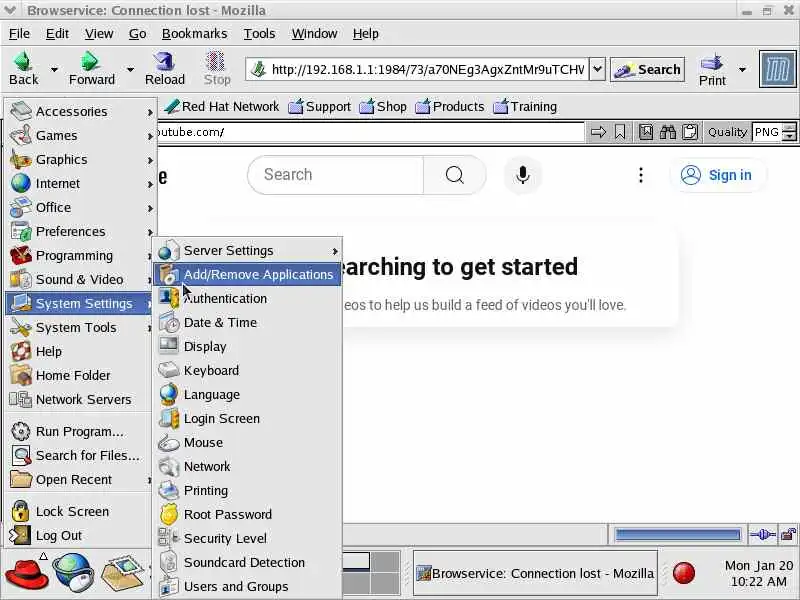Open Root Password settings
Image resolution: width=800 pixels, height=600 pixels.
point(247,514)
